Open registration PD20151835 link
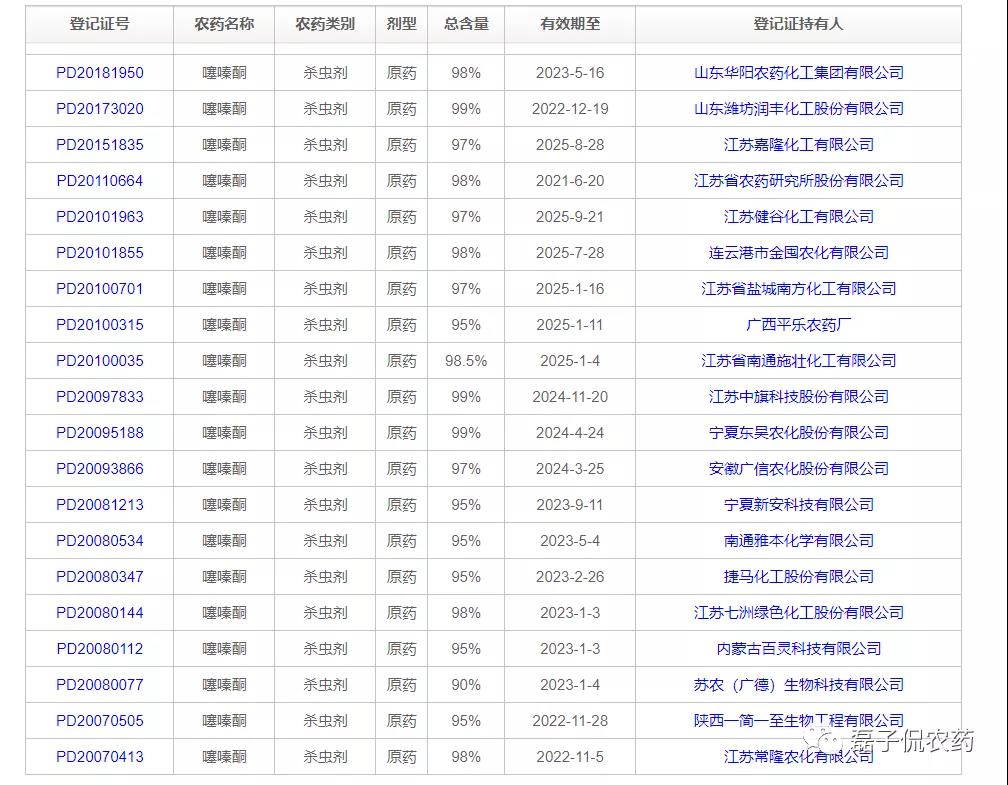This screenshot has width=1008, height=785. coord(100,145)
